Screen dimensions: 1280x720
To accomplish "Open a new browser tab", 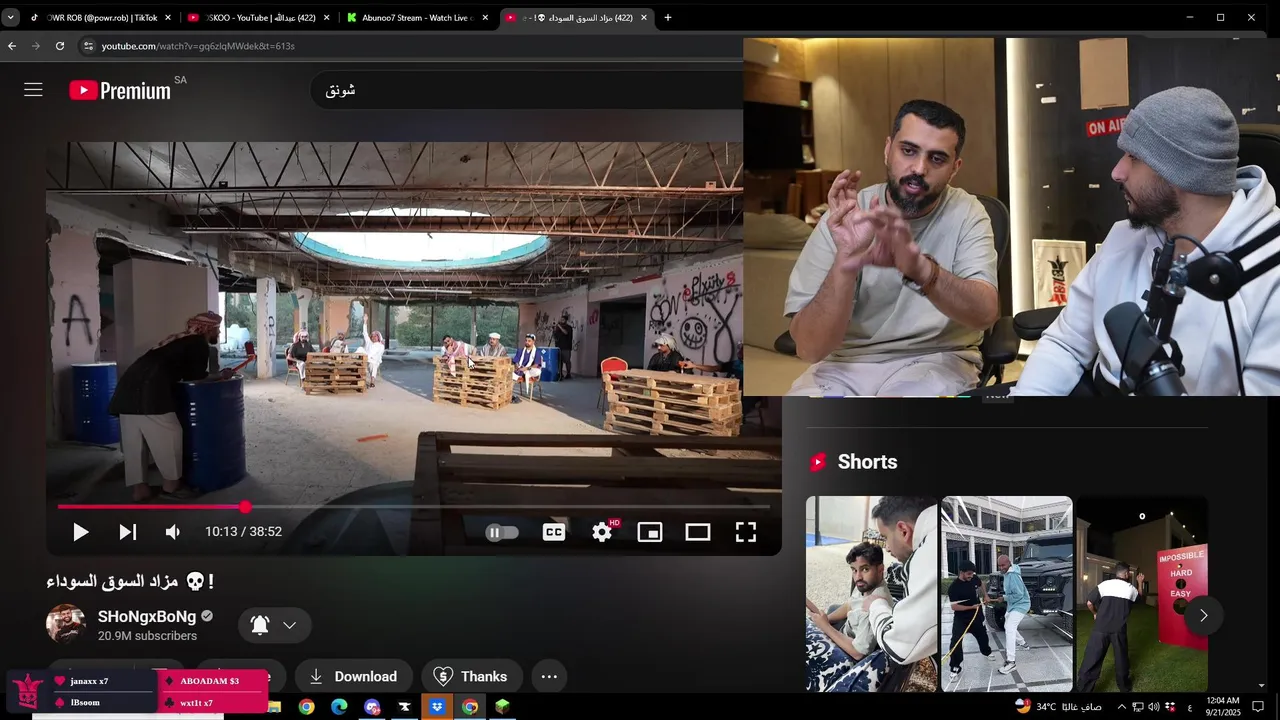I will pos(668,17).
